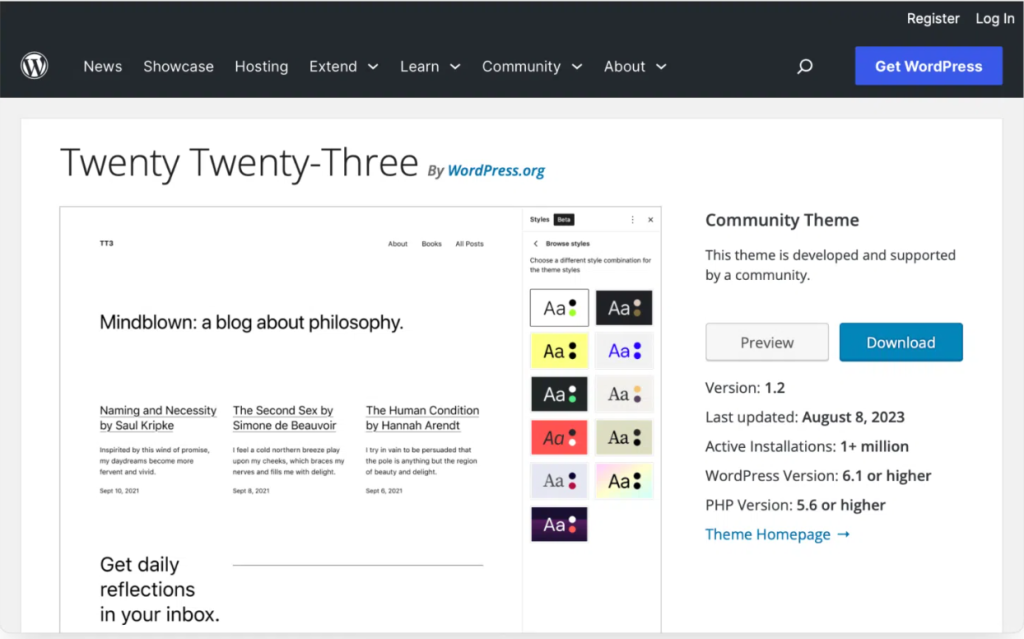Click the Register link
Viewport: 1024px width, 639px height.
tap(933, 19)
